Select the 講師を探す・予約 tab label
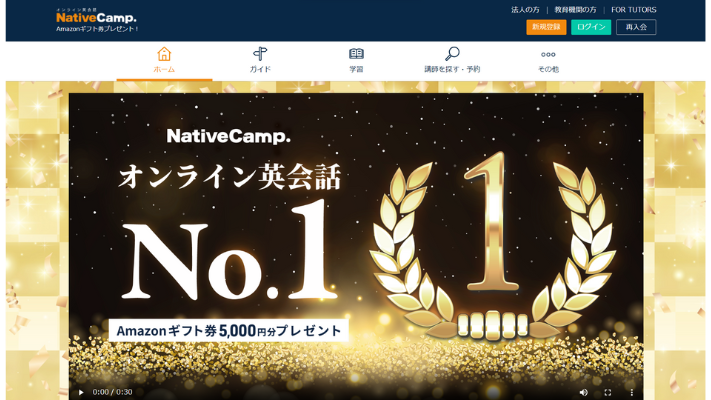Viewport: 711px width, 400px height. 452,69
